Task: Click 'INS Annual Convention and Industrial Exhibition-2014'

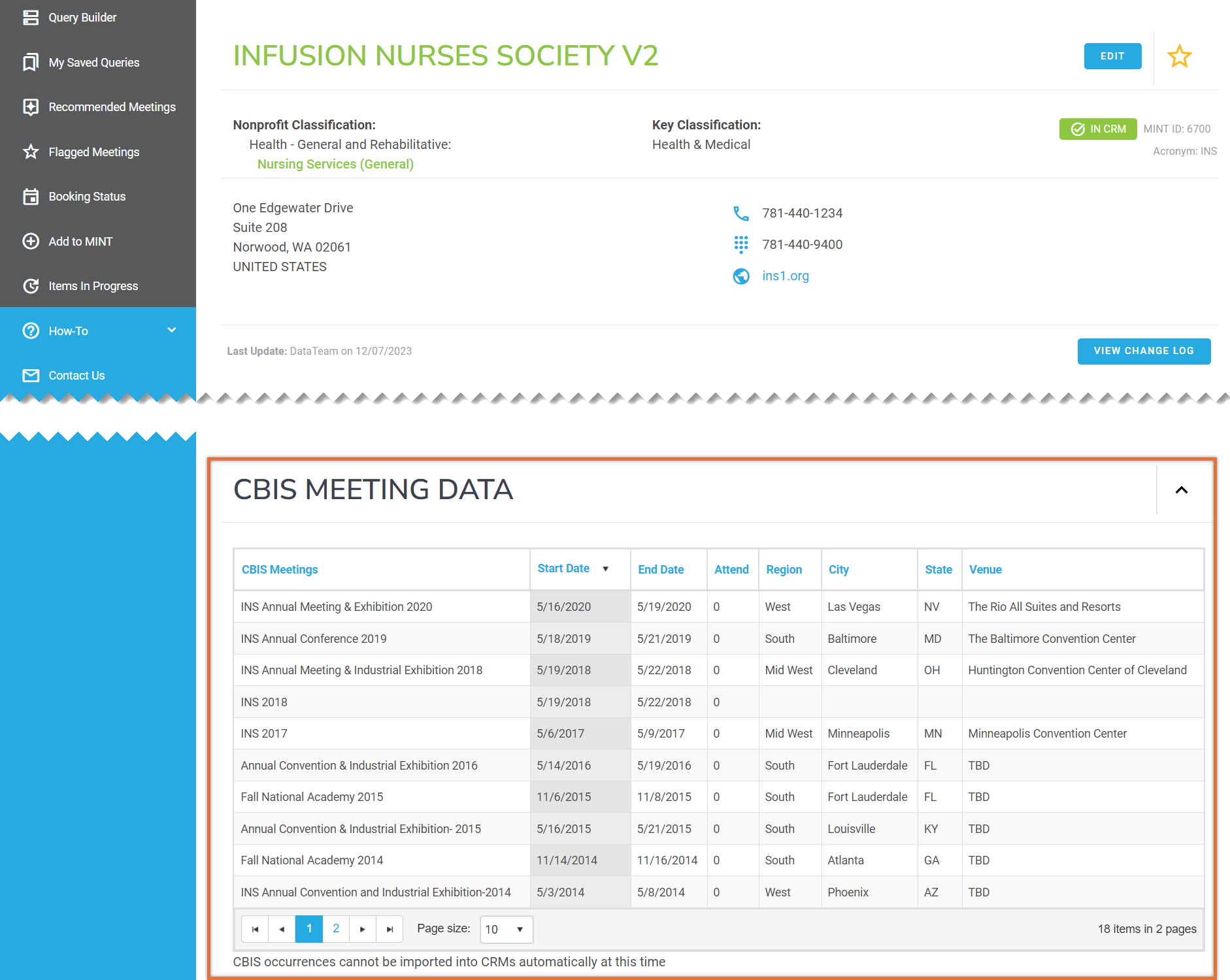Action: click(x=376, y=892)
